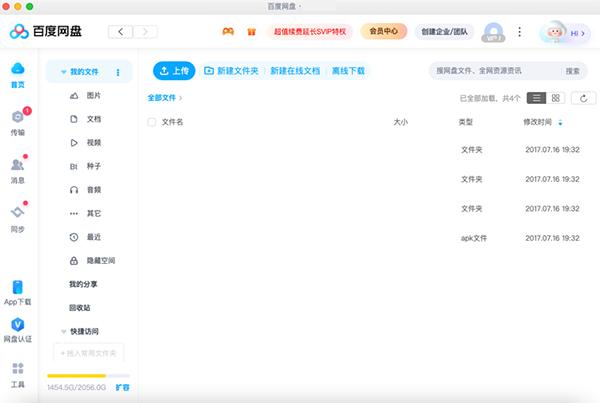This screenshot has height=403, width=600.
Task: Sort by 大小 column header
Action: [x=401, y=122]
